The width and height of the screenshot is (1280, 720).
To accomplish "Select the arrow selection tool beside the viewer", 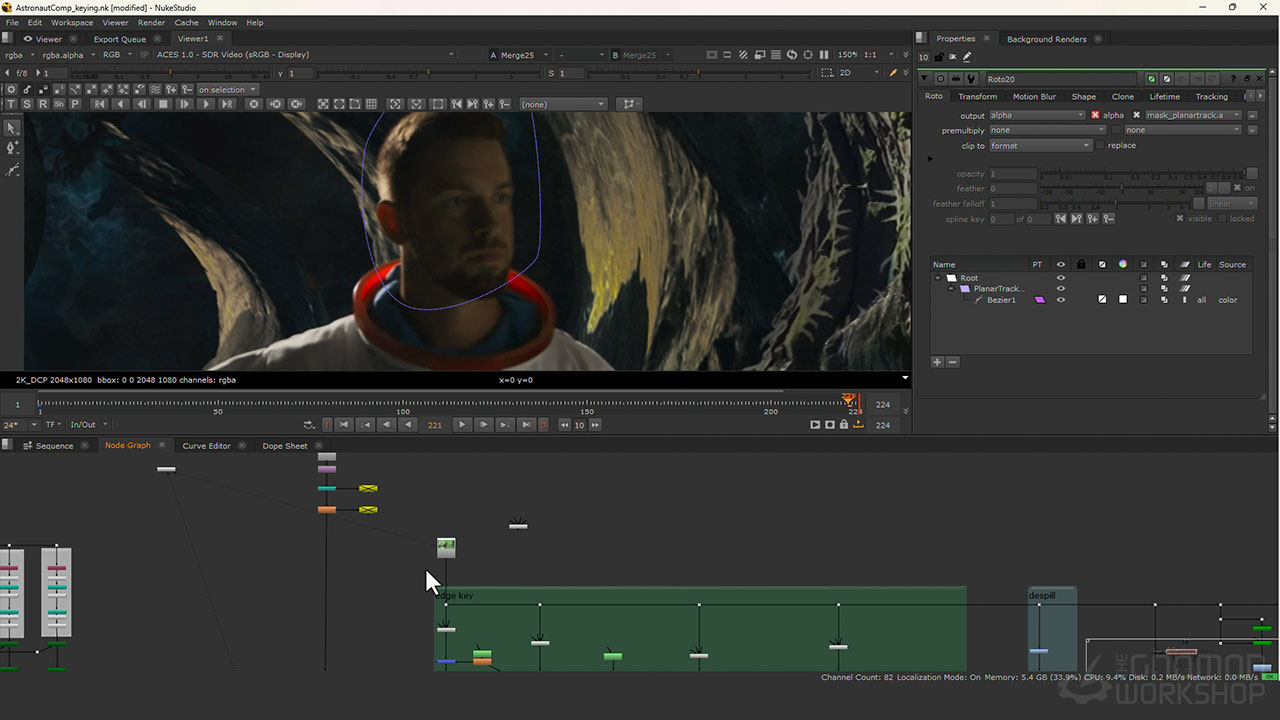I will tap(12, 127).
